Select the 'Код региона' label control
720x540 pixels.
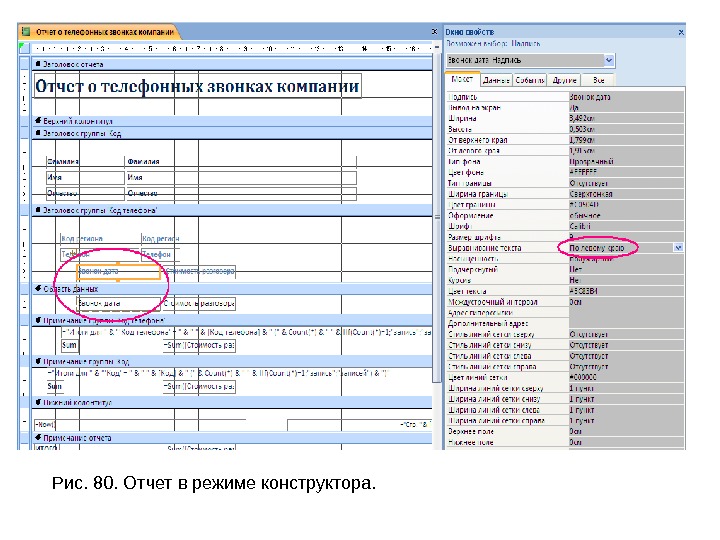tap(100, 239)
